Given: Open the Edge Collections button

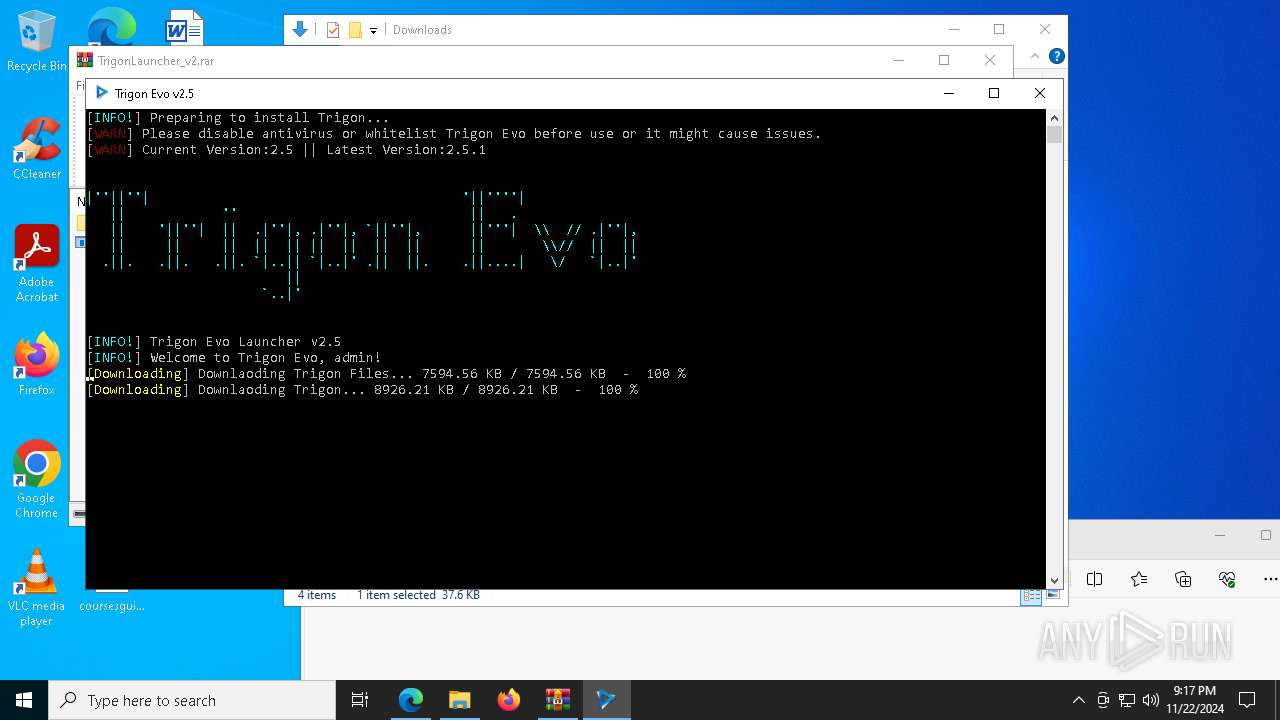Looking at the screenshot, I should [x=1183, y=579].
